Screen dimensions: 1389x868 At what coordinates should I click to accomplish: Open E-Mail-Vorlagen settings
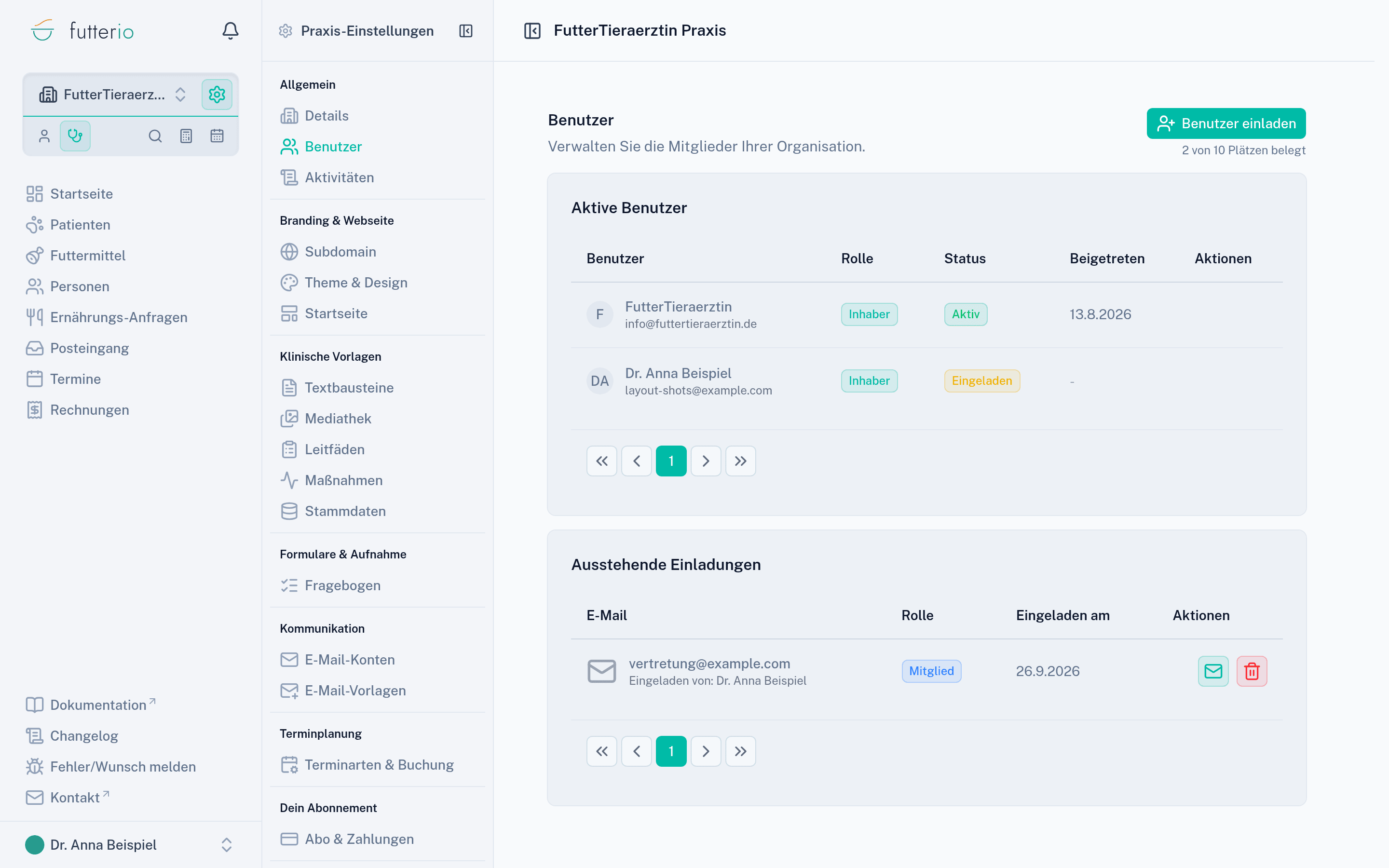(x=377, y=691)
